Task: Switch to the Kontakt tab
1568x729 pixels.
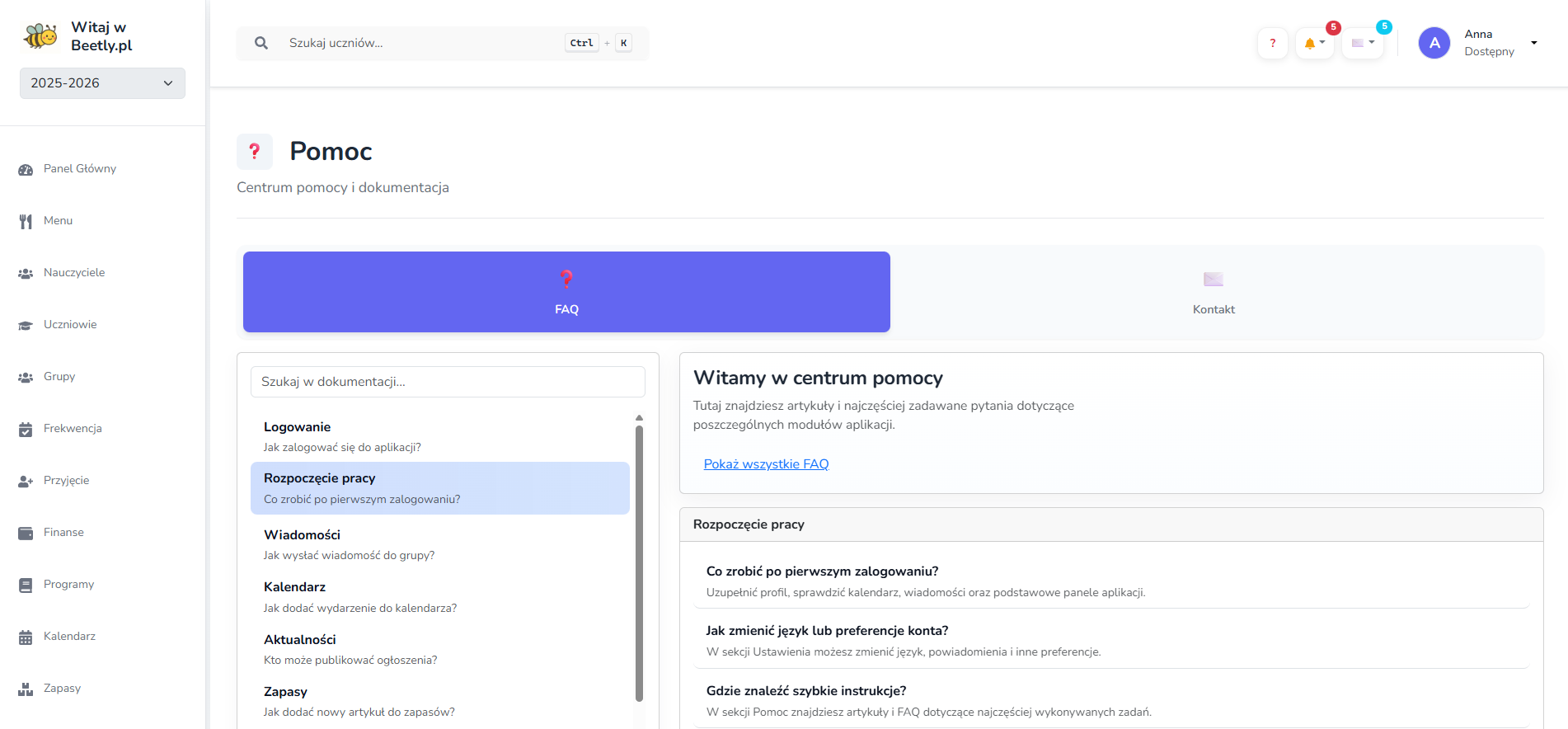Action: (x=1214, y=292)
